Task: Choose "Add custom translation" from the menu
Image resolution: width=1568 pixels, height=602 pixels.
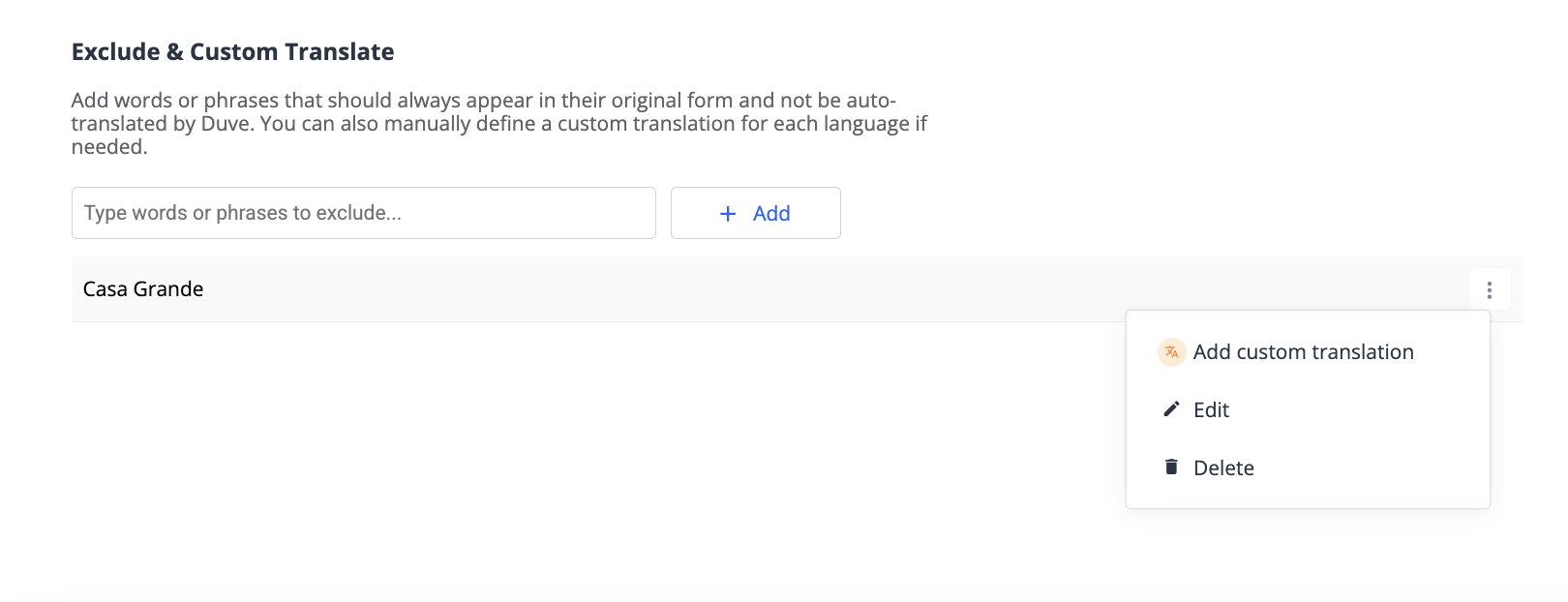Action: point(1303,352)
